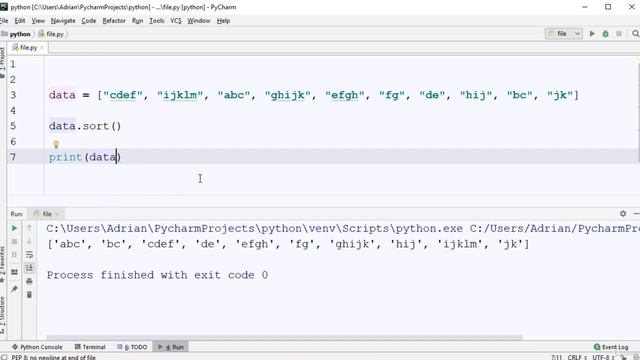Screen dimensions: 640x360
Task: Open the Help menu
Action: [x=223, y=21]
